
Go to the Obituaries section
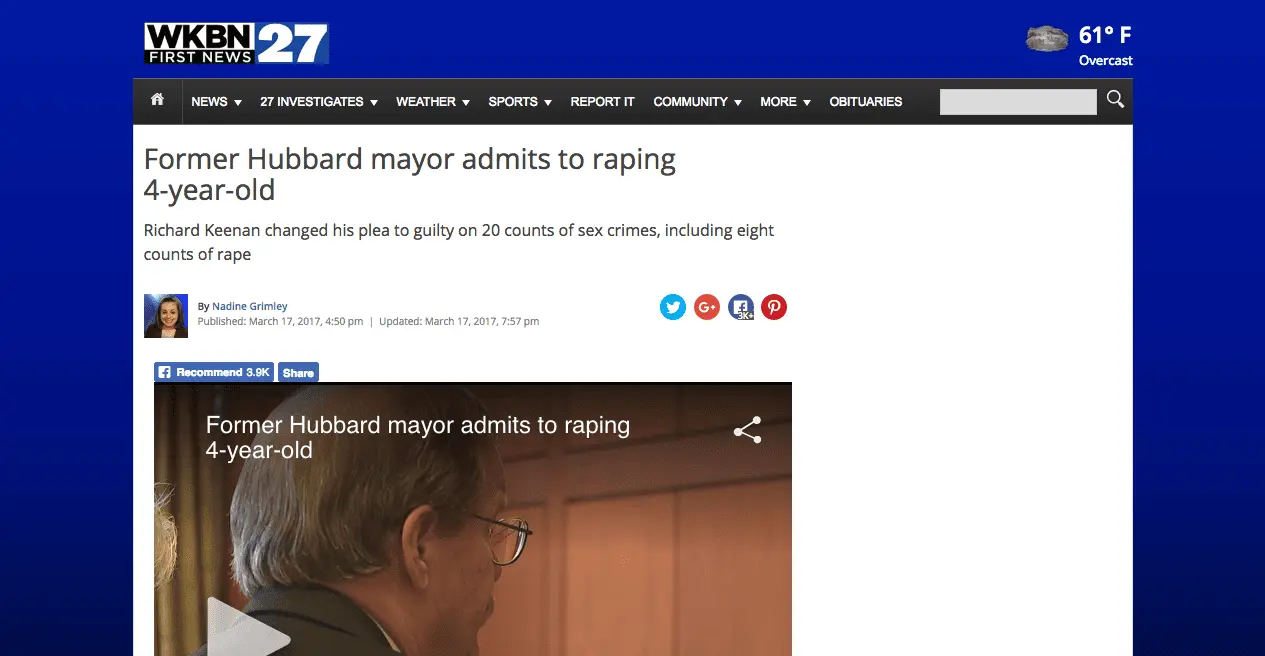click(x=865, y=102)
